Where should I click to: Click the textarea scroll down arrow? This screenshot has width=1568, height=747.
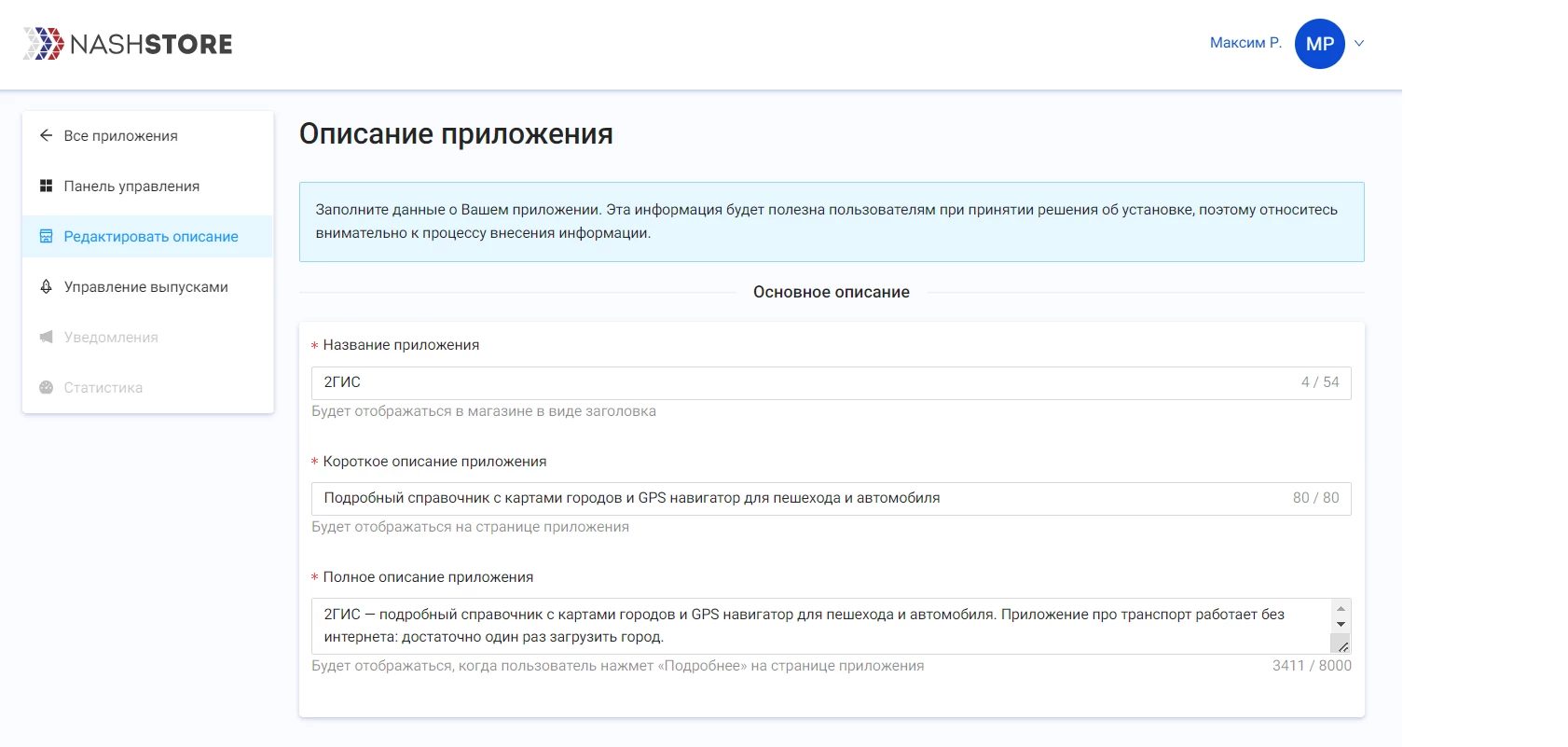pos(1341,624)
